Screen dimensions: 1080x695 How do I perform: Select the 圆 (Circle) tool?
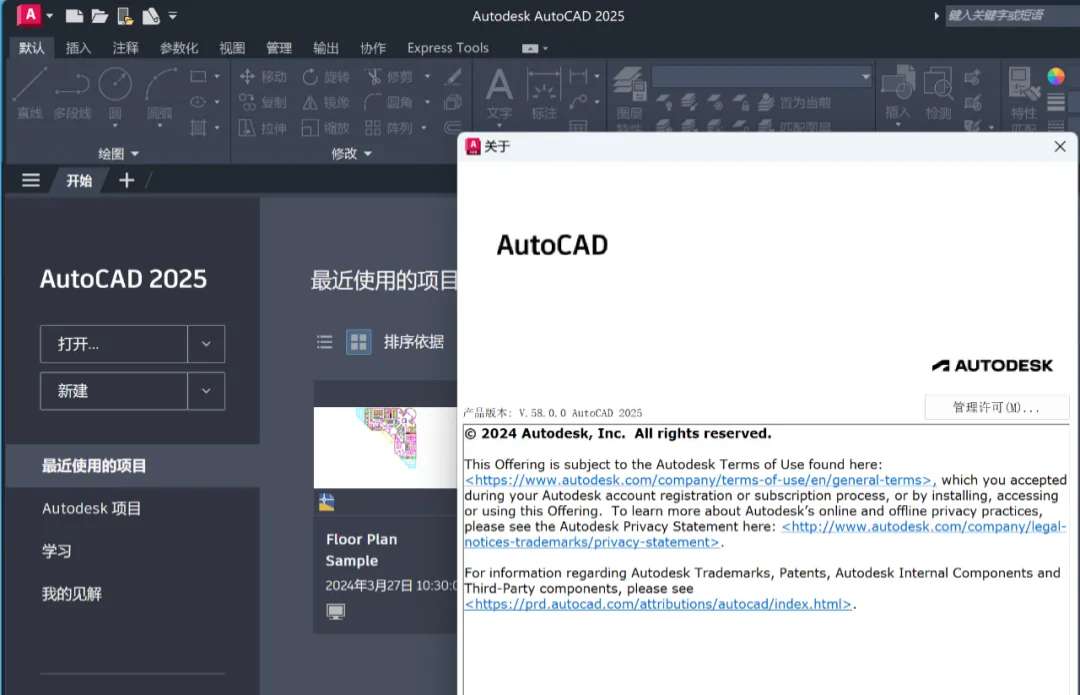(115, 93)
